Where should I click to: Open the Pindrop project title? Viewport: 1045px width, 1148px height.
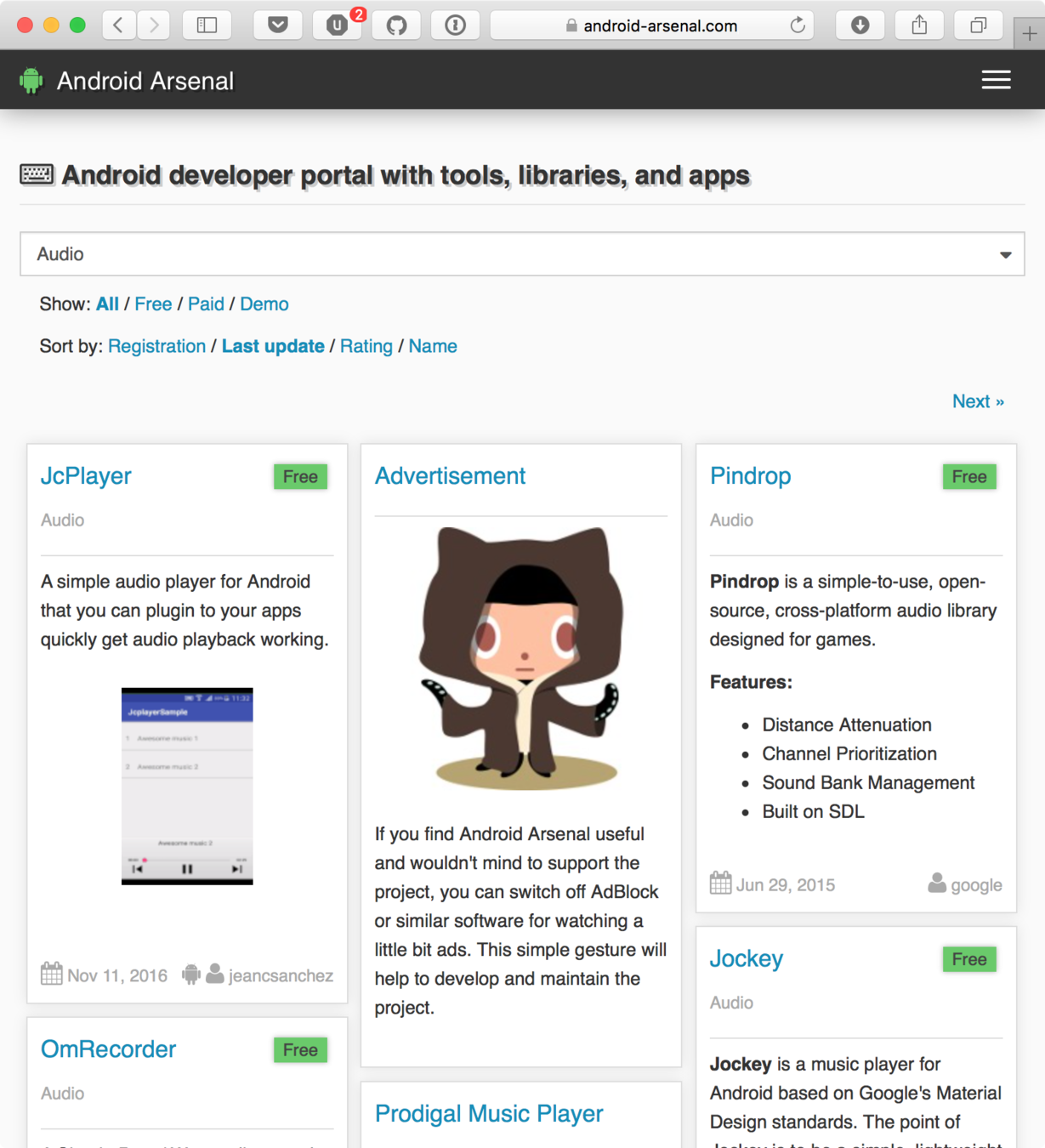pos(750,476)
